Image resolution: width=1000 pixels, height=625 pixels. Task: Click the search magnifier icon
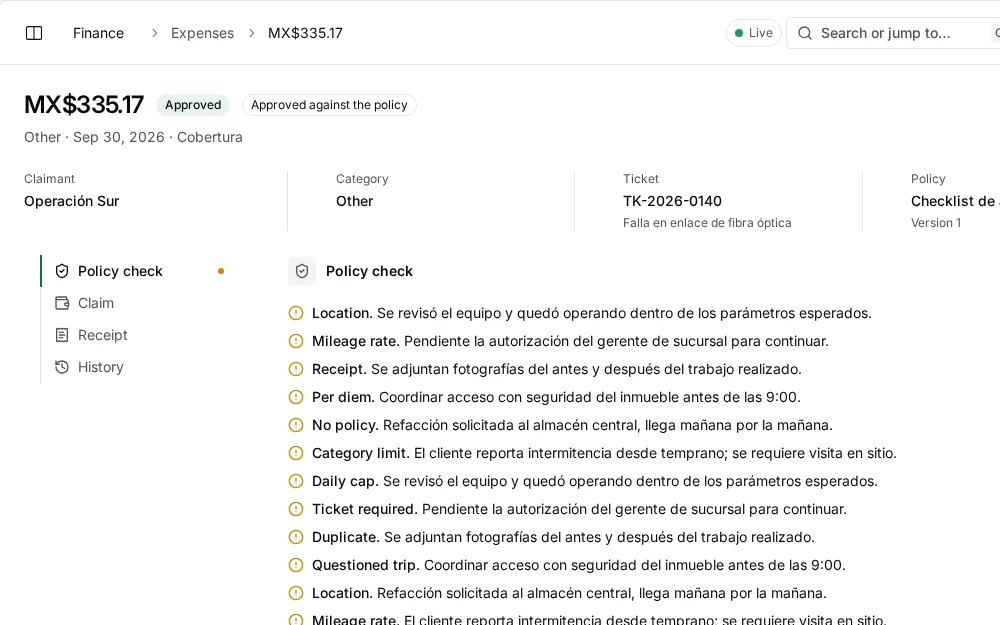pyautogui.click(x=805, y=33)
